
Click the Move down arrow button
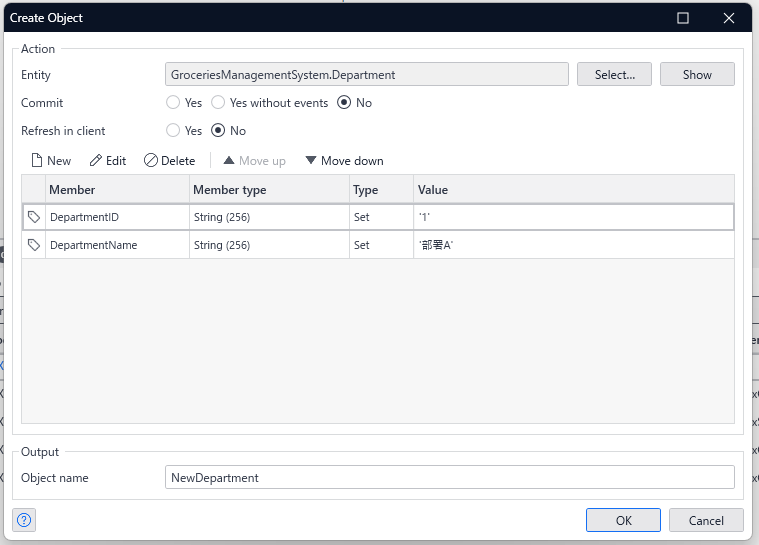pos(344,161)
